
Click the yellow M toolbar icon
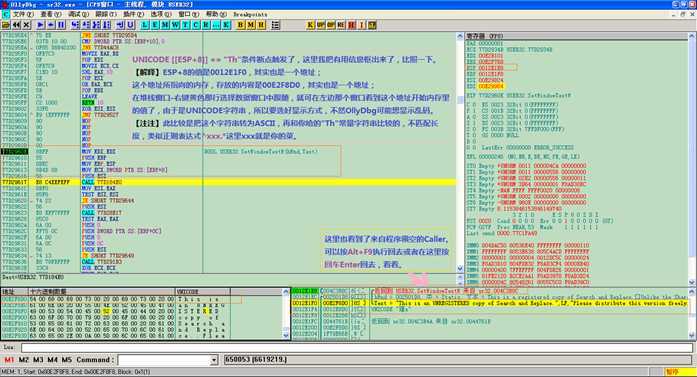pyautogui.click(x=251, y=25)
